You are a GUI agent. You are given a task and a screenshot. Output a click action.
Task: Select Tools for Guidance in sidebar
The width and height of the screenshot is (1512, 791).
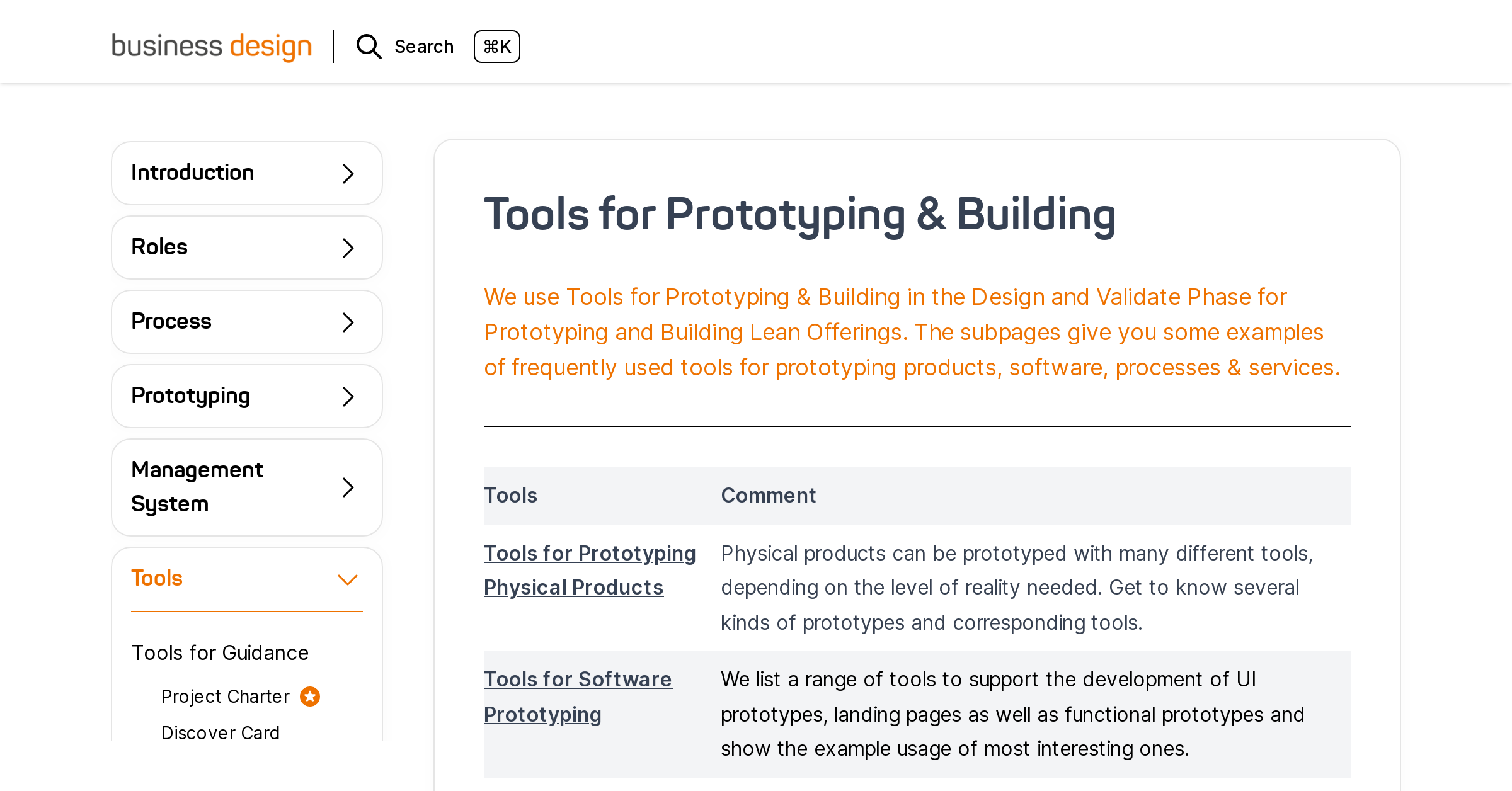pos(220,652)
